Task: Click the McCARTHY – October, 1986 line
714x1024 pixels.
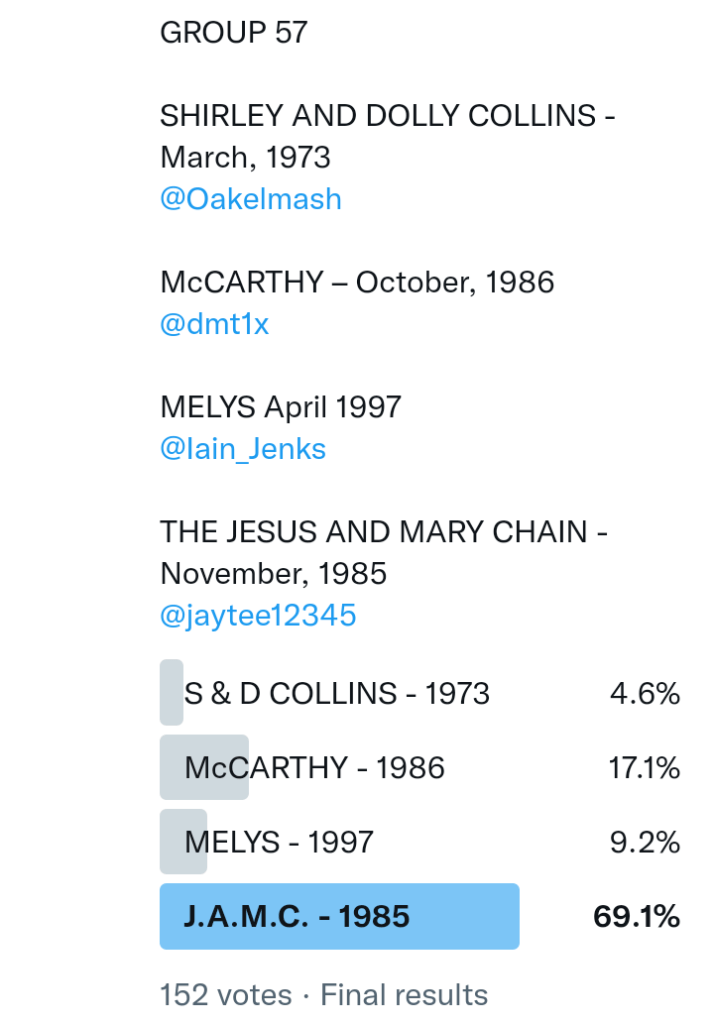Action: tap(357, 282)
